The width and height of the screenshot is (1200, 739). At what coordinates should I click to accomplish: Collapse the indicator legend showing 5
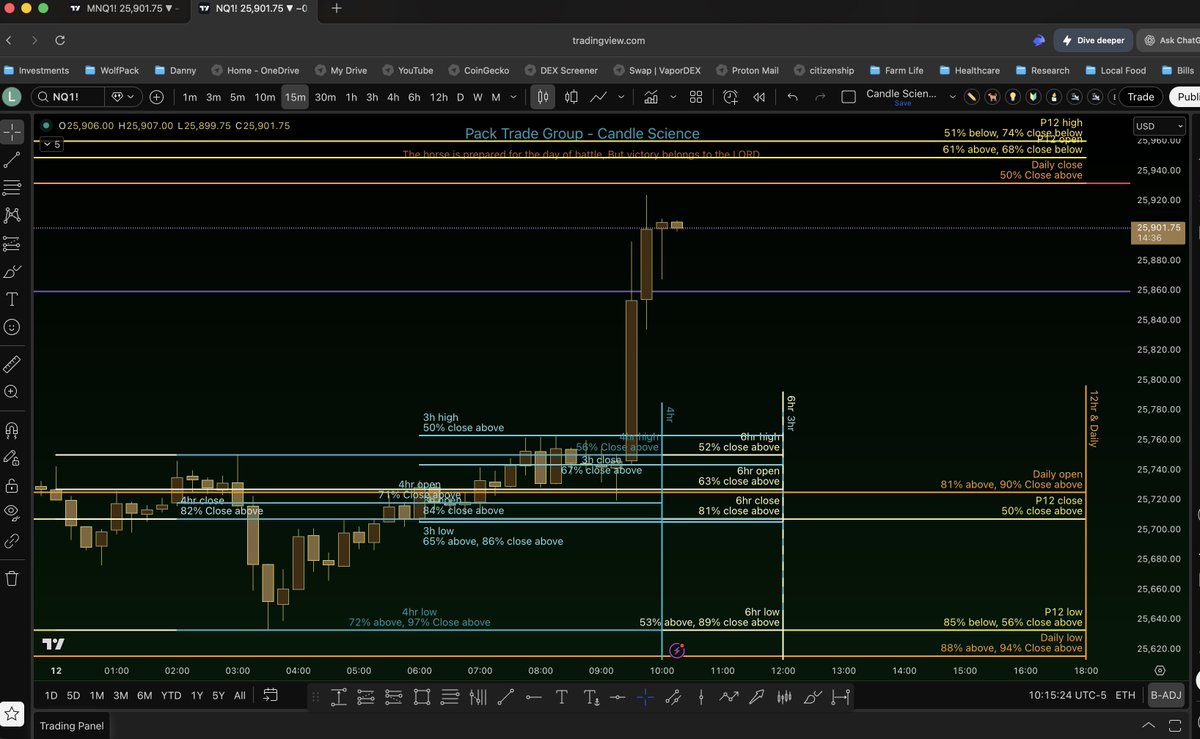pyautogui.click(x=50, y=144)
